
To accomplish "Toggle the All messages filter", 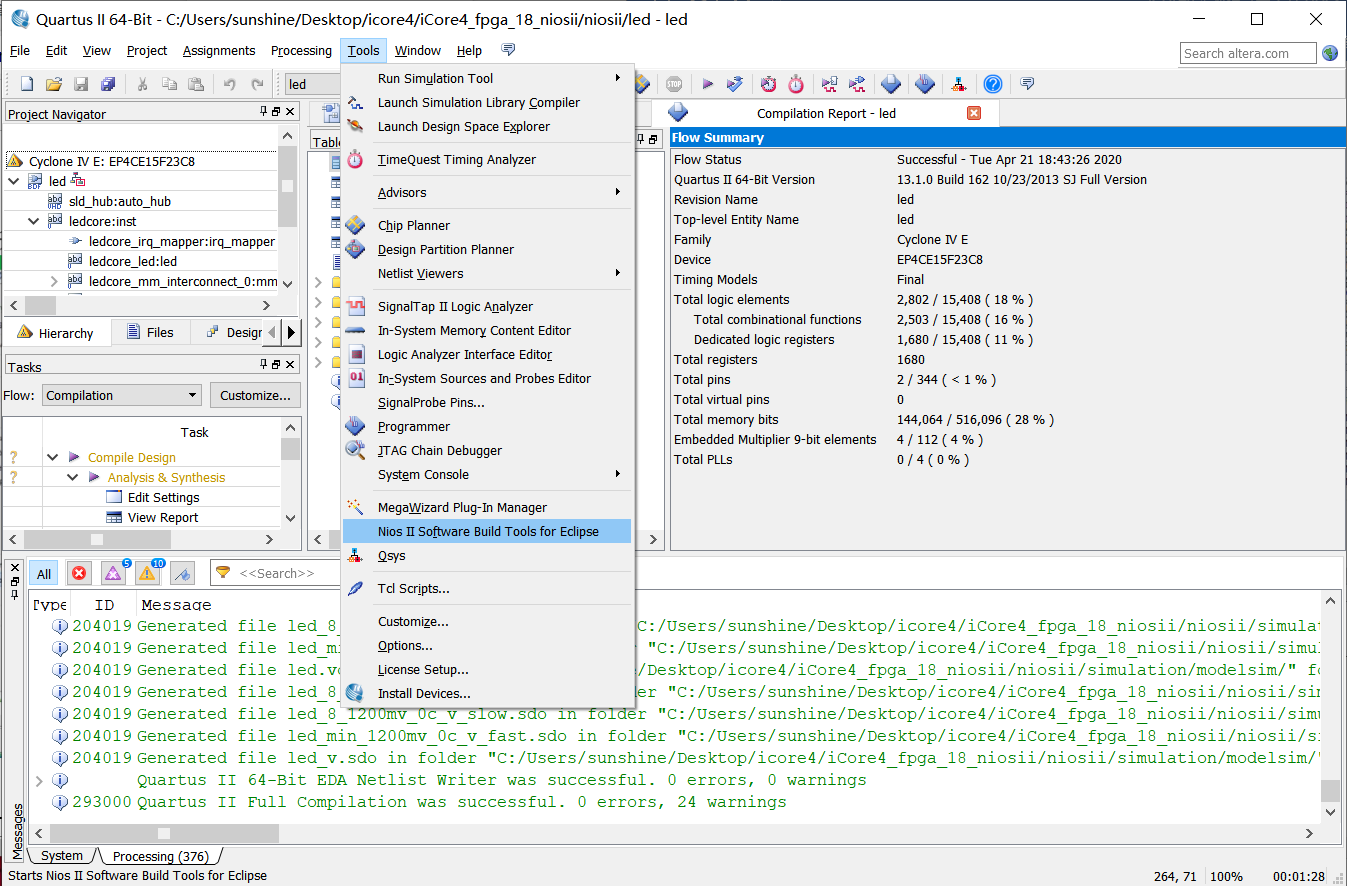I will point(44,574).
